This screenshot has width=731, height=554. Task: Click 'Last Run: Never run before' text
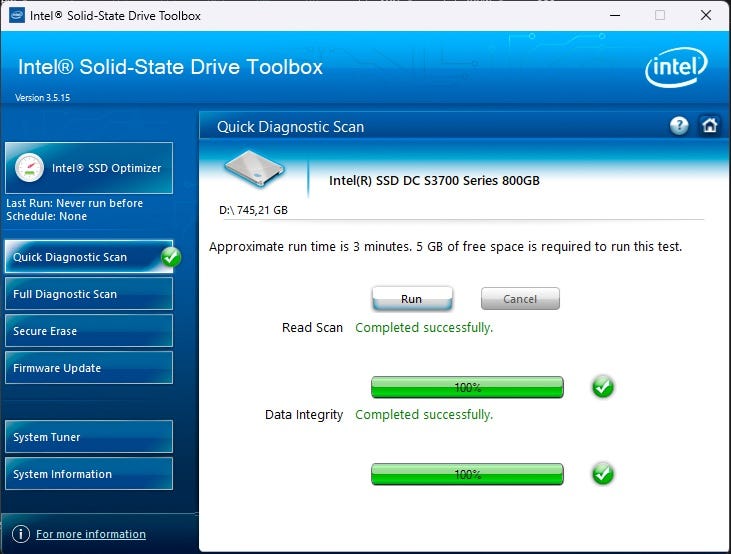(75, 203)
